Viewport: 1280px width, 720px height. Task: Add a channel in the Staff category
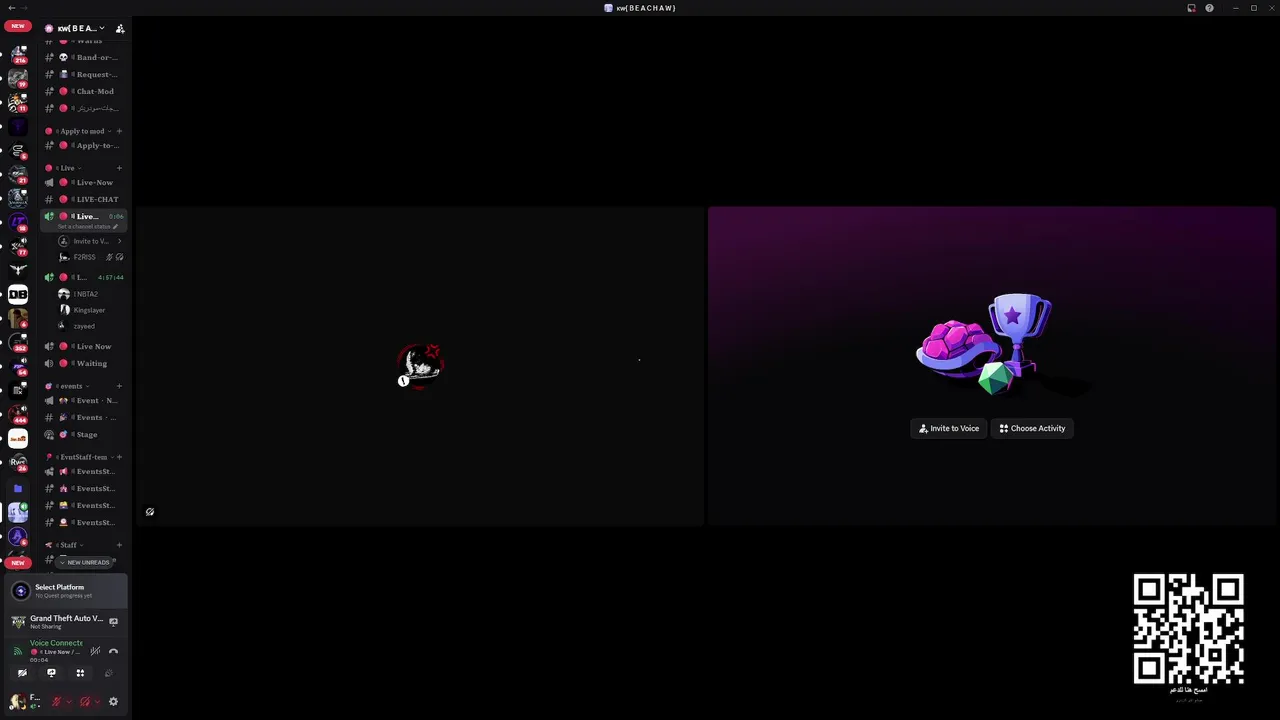click(x=119, y=545)
